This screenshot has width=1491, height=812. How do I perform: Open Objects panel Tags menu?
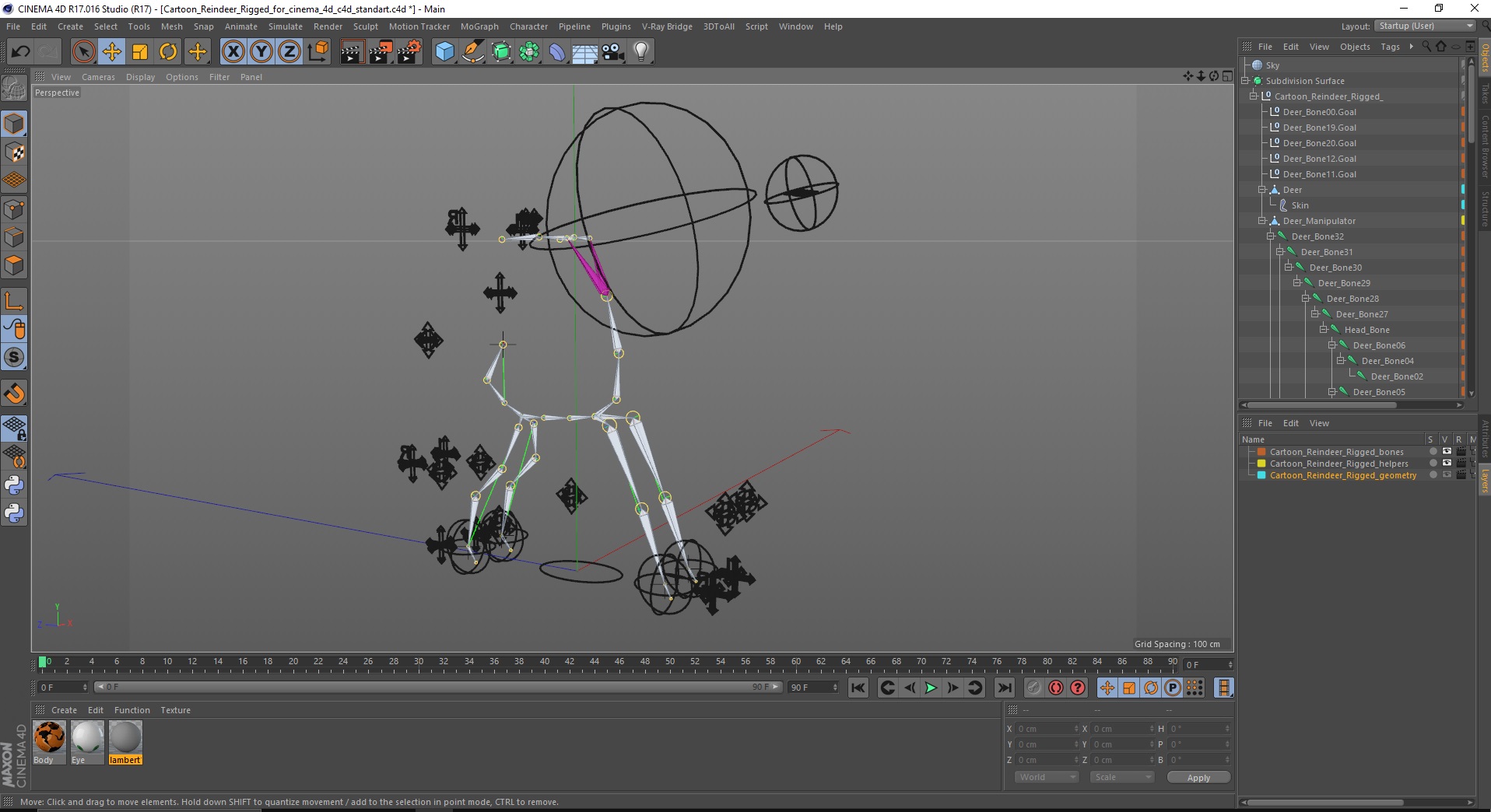(1390, 47)
